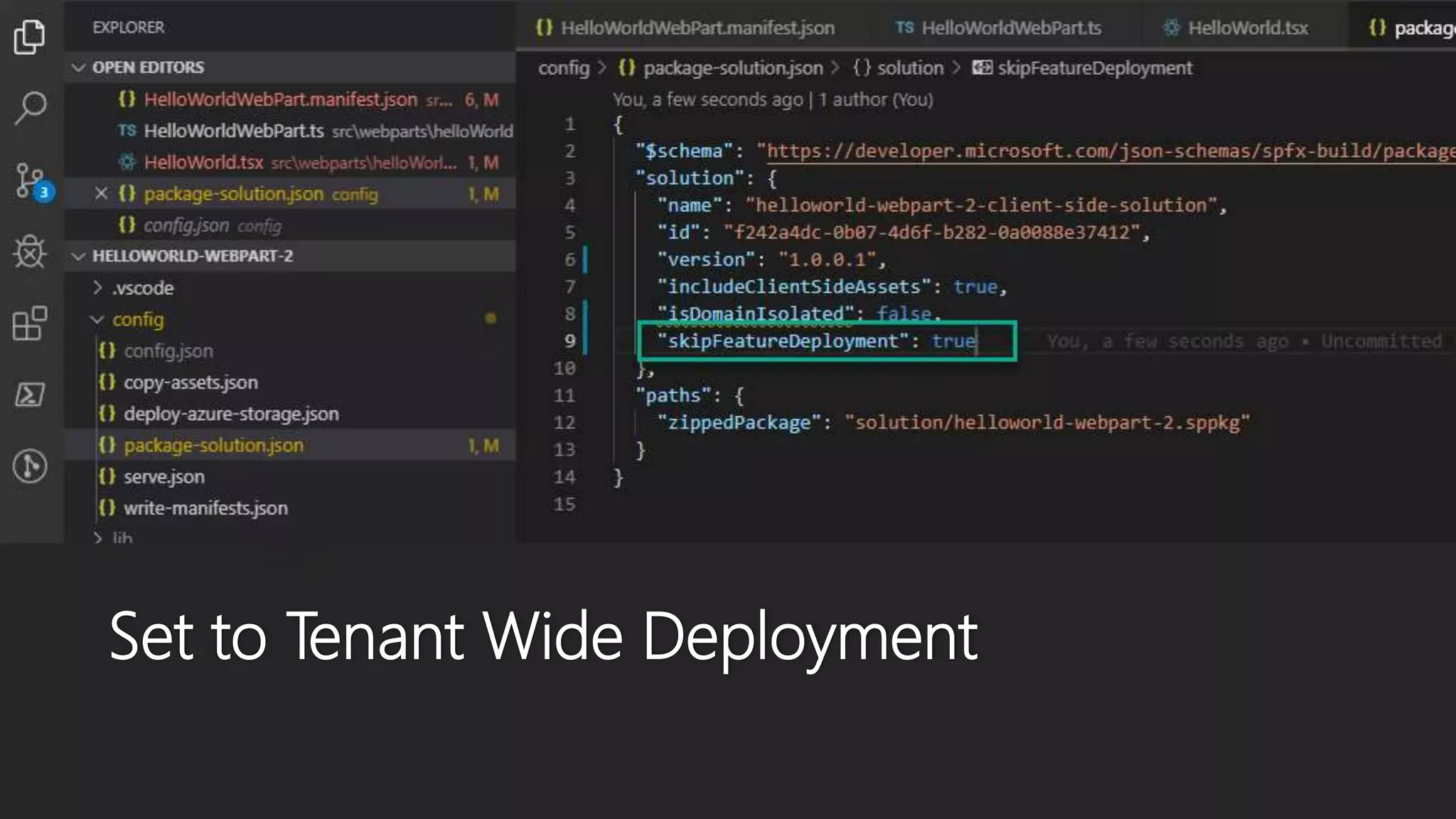Viewport: 1456px width, 819px height.
Task: Open the Extensions view icon
Action: [29, 324]
